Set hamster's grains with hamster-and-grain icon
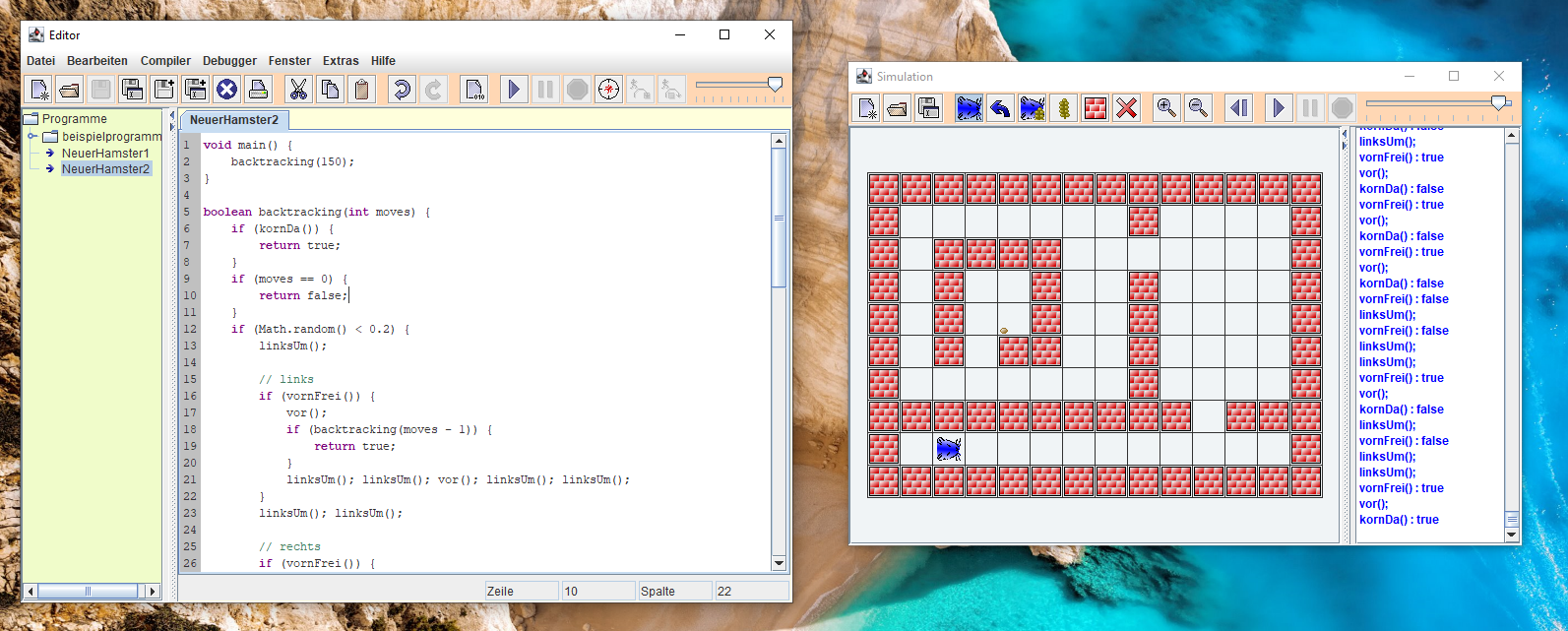 [1033, 107]
